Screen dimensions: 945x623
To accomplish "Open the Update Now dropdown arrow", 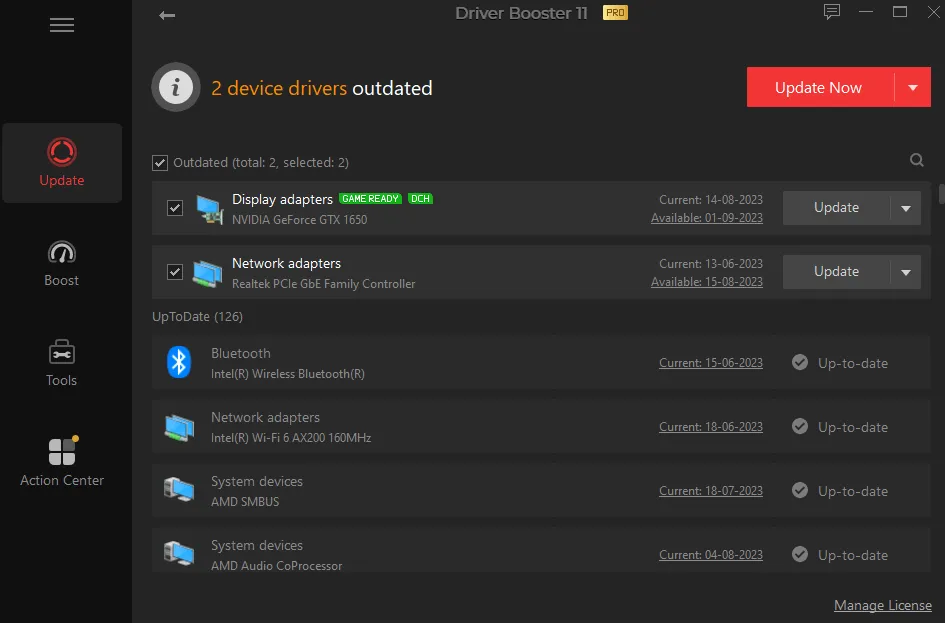I will (x=913, y=87).
